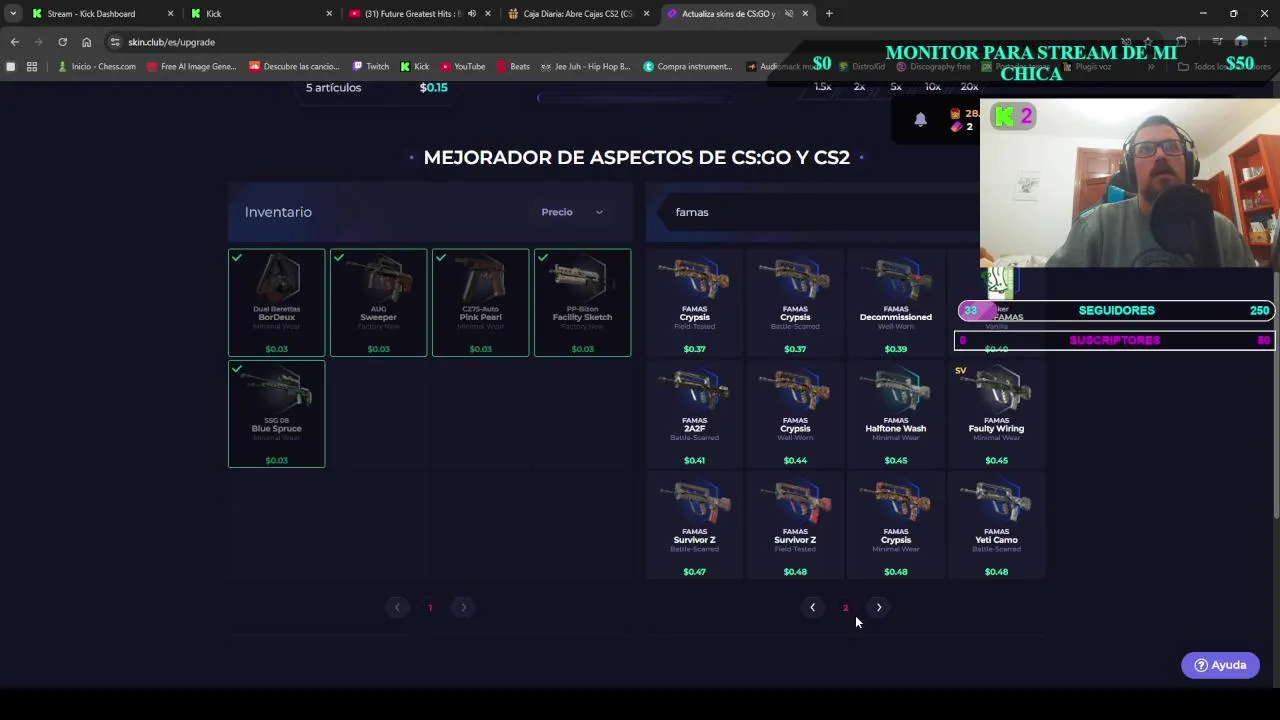Go back in browser history
The width and height of the screenshot is (1280, 720).
pos(14,42)
